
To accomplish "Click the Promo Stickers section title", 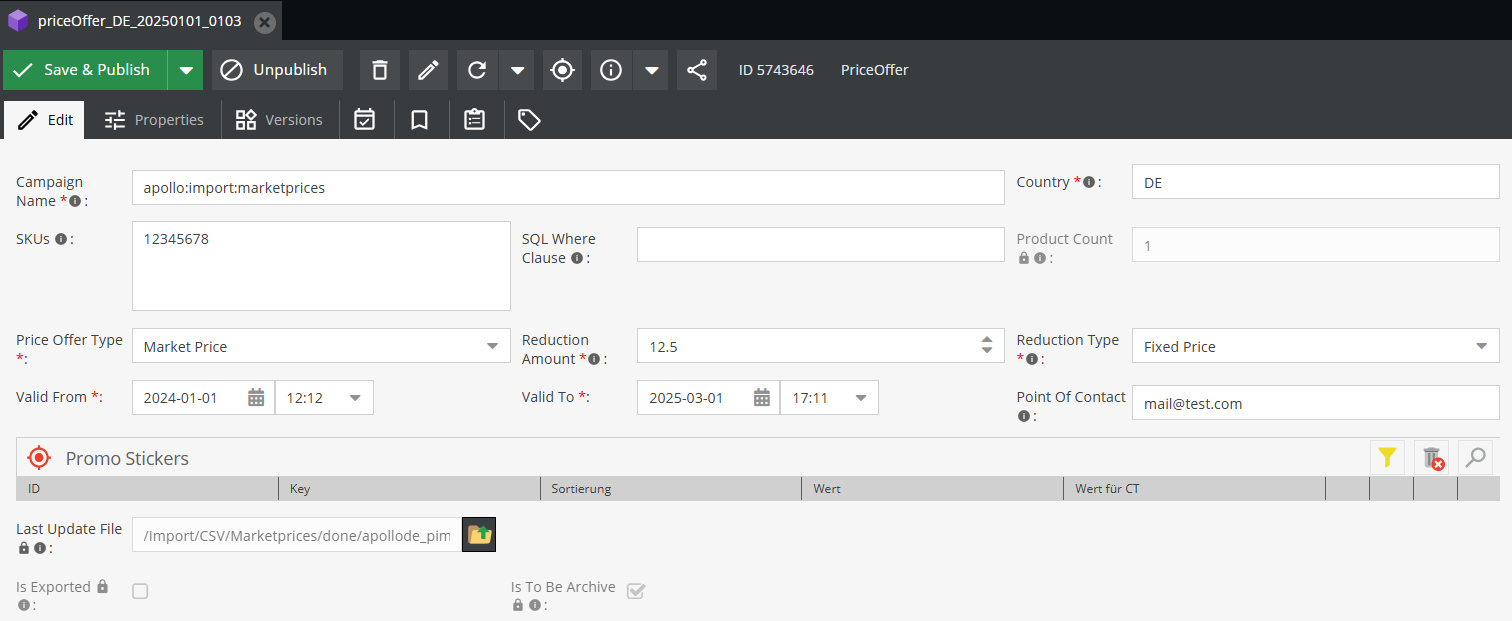I will pyautogui.click(x=127, y=458).
